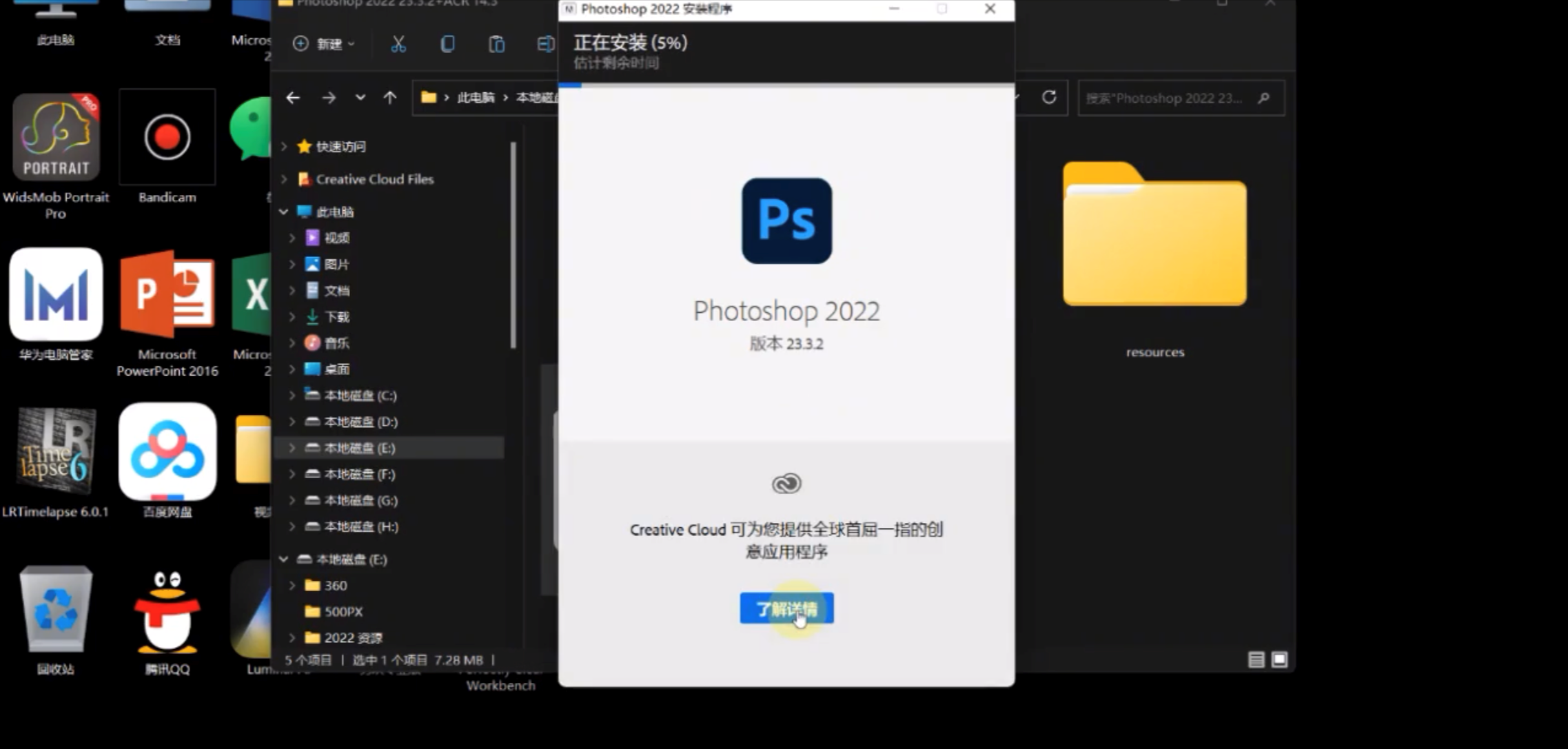This screenshot has height=749, width=1568.
Task: Click navigation pane vertical scrollbar
Action: coord(513,245)
